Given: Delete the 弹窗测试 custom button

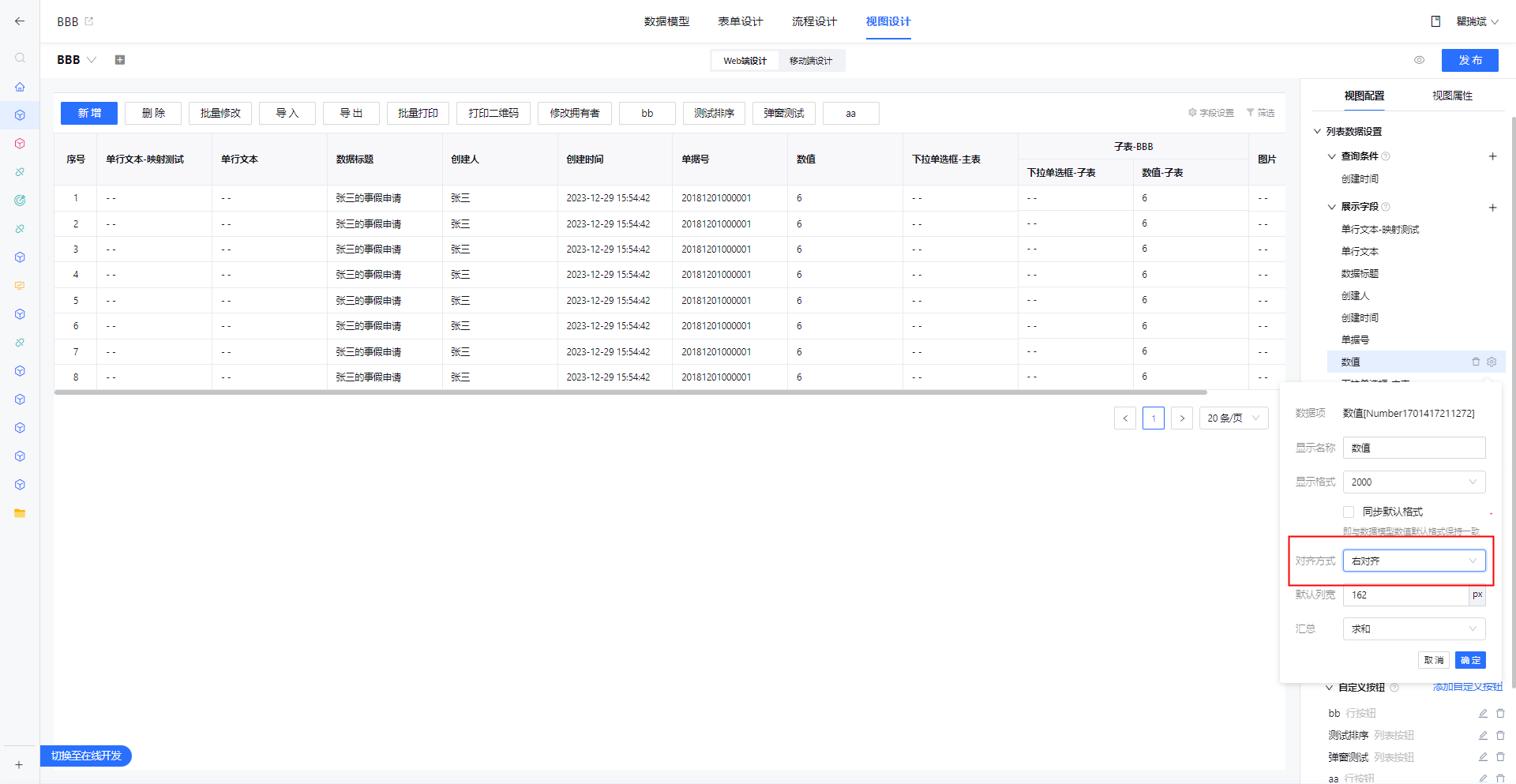Looking at the screenshot, I should 1500,757.
